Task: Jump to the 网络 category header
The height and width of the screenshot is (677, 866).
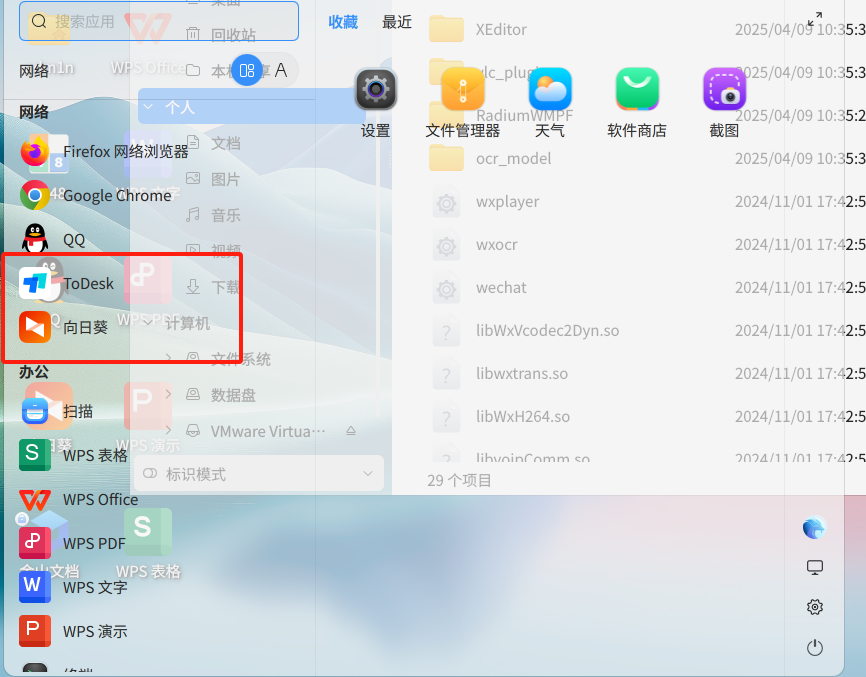Action: tap(34, 112)
